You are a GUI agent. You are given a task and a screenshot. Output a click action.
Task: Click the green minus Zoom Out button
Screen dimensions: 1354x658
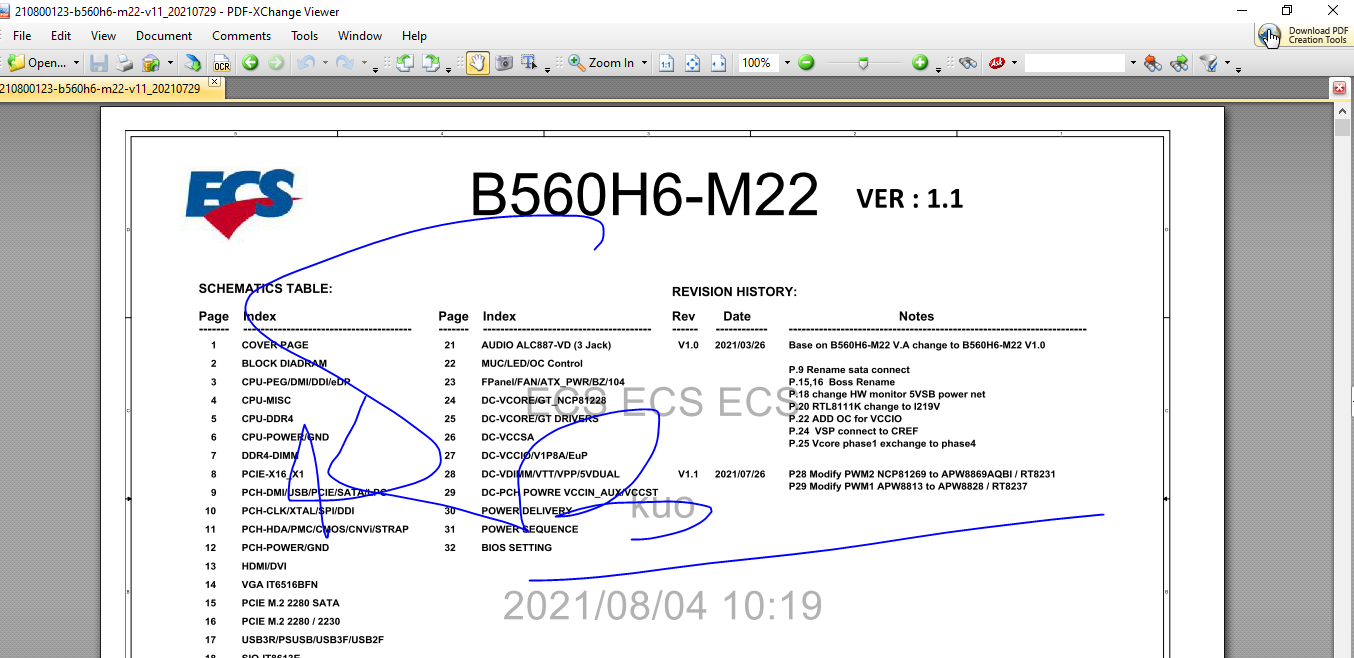coord(806,62)
